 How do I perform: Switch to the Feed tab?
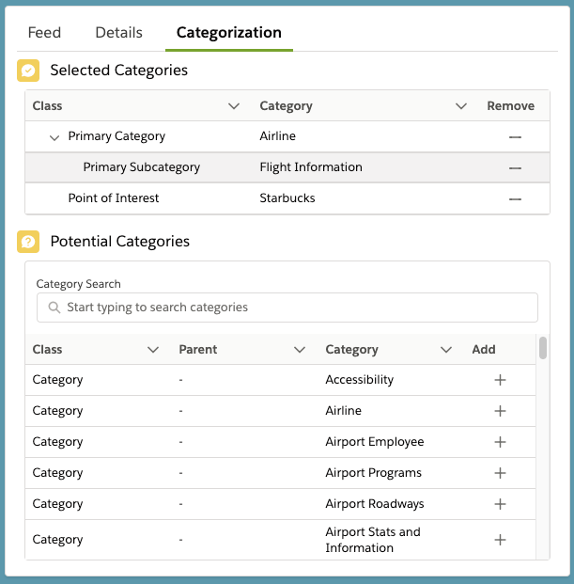pyautogui.click(x=44, y=32)
